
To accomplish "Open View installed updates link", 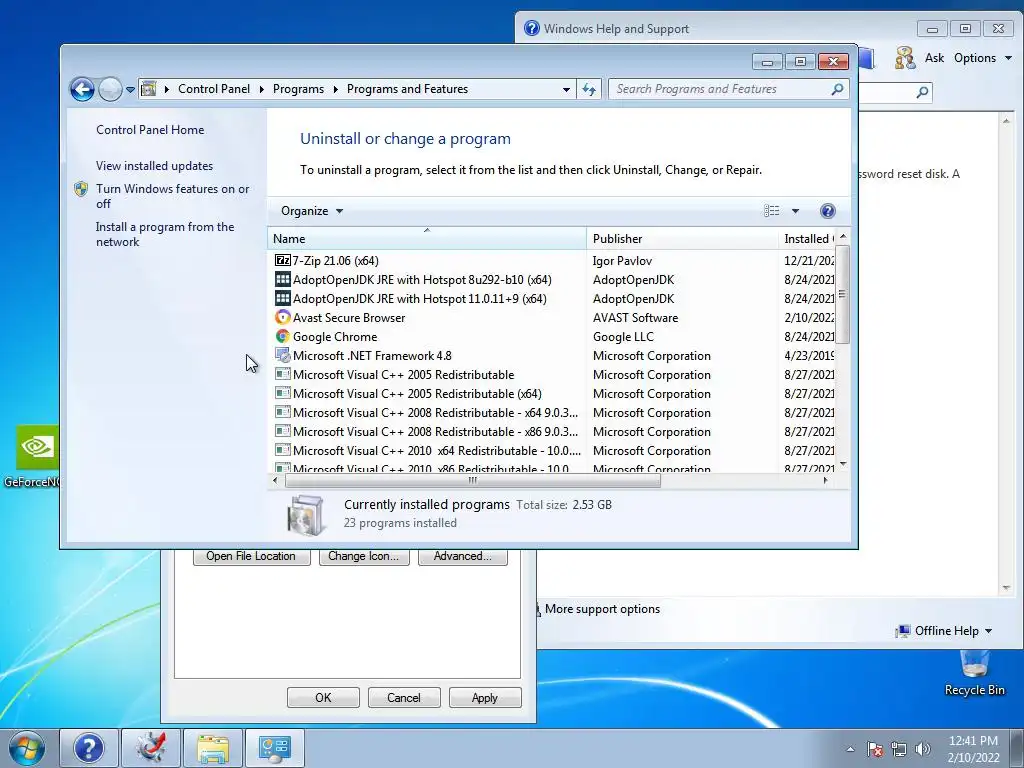I will 154,166.
